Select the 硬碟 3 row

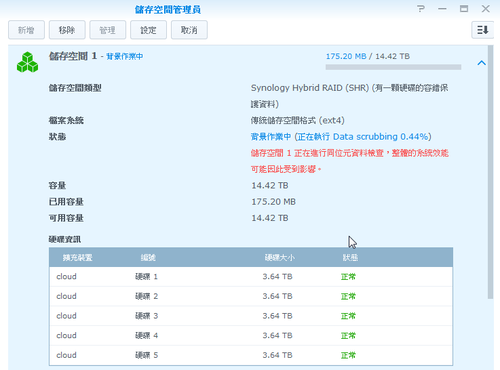(x=251, y=316)
